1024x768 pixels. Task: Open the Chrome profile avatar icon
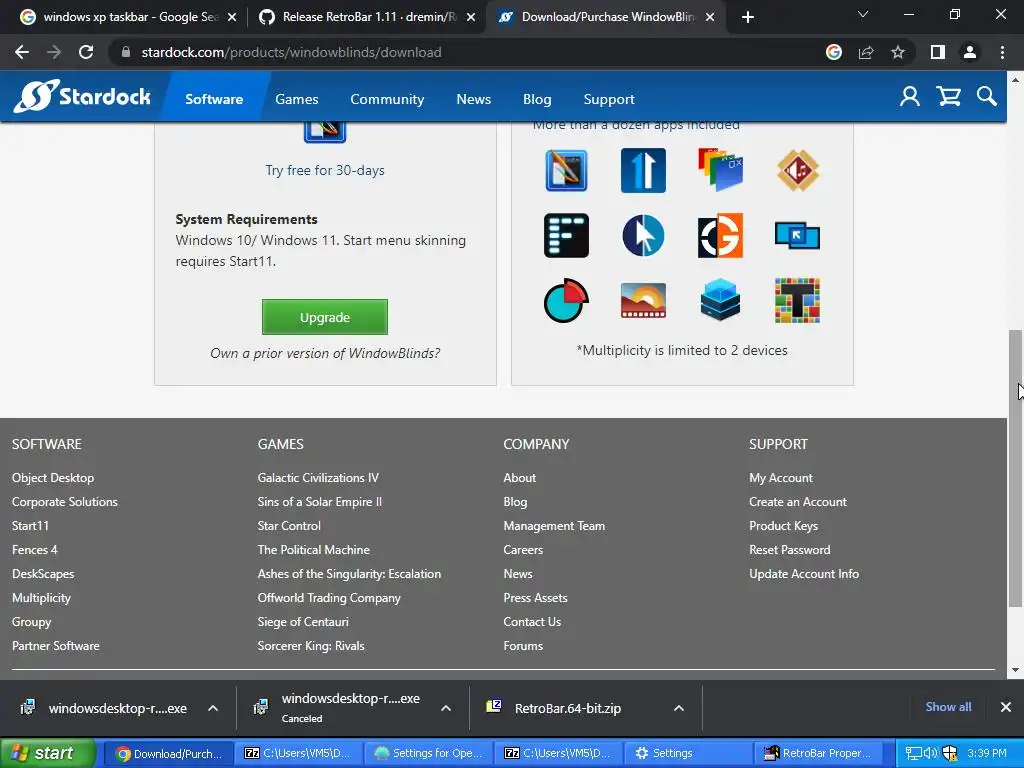pyautogui.click(x=970, y=52)
